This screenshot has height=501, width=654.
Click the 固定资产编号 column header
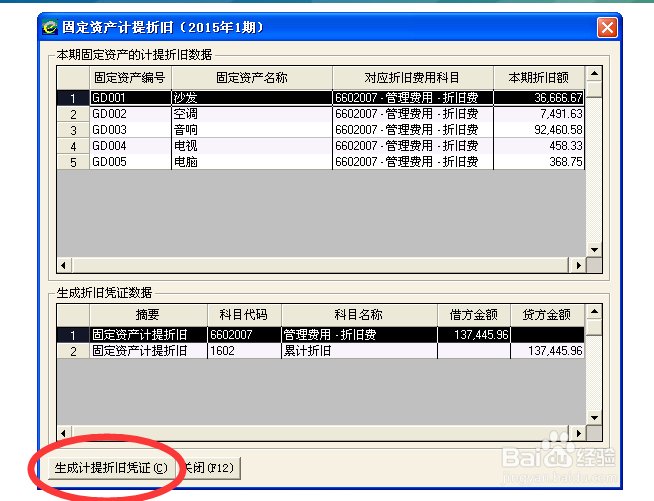tap(130, 78)
